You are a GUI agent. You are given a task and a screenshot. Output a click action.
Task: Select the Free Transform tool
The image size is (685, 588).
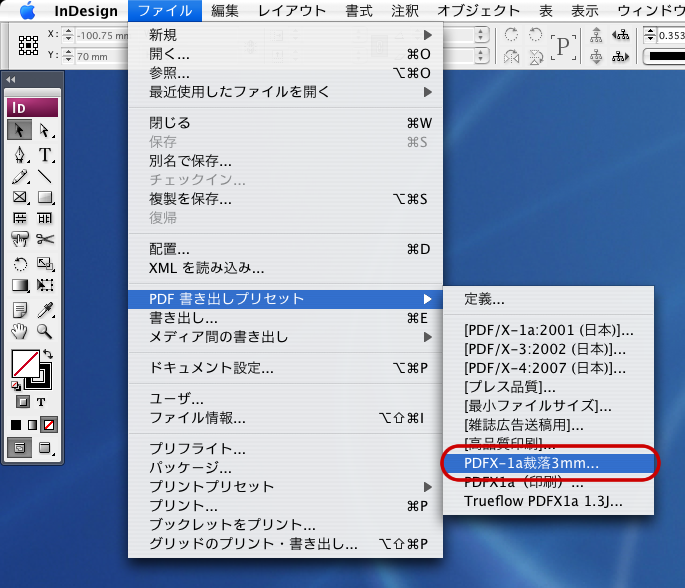45,285
